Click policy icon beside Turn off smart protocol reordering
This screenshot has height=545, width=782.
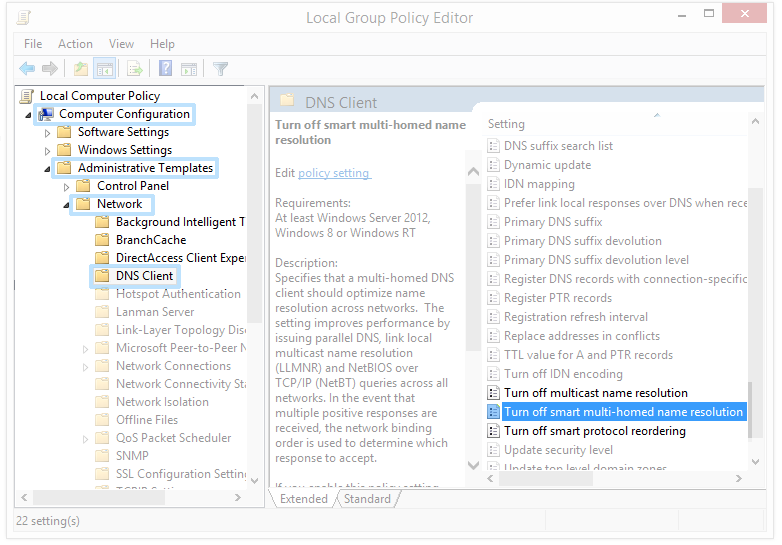click(x=493, y=431)
